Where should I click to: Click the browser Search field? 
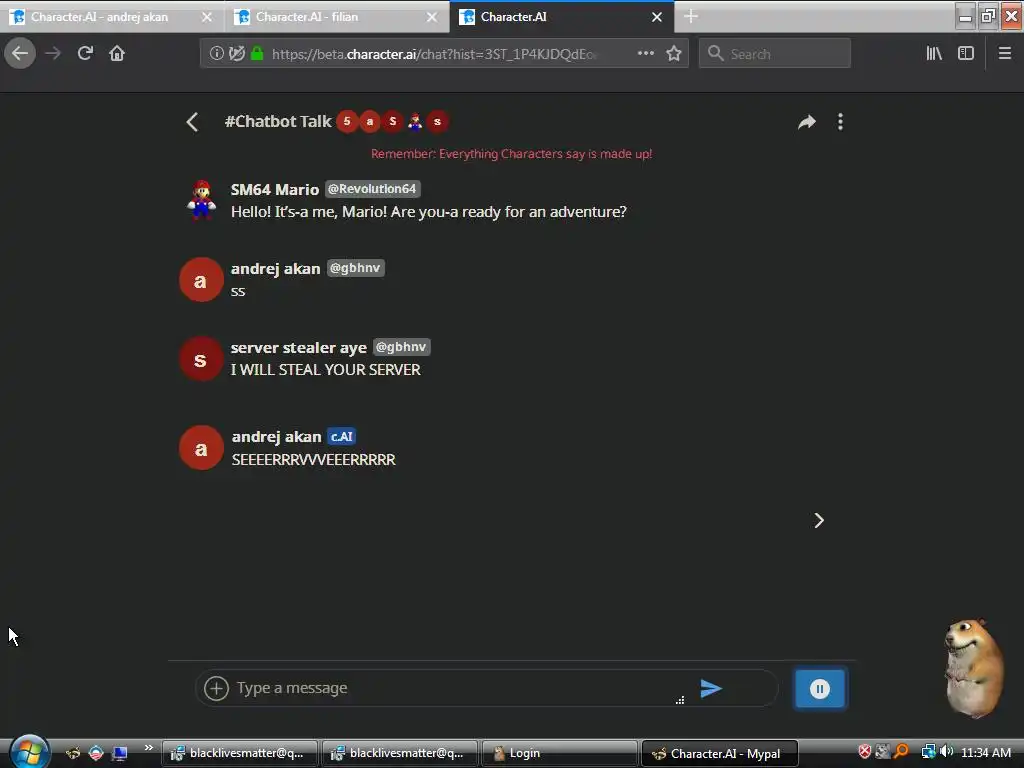775,54
